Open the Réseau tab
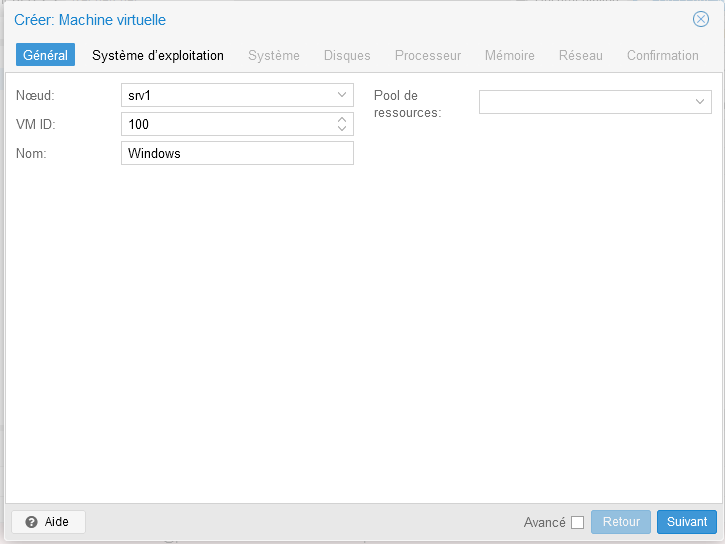Viewport: 725px width, 544px height. (580, 55)
